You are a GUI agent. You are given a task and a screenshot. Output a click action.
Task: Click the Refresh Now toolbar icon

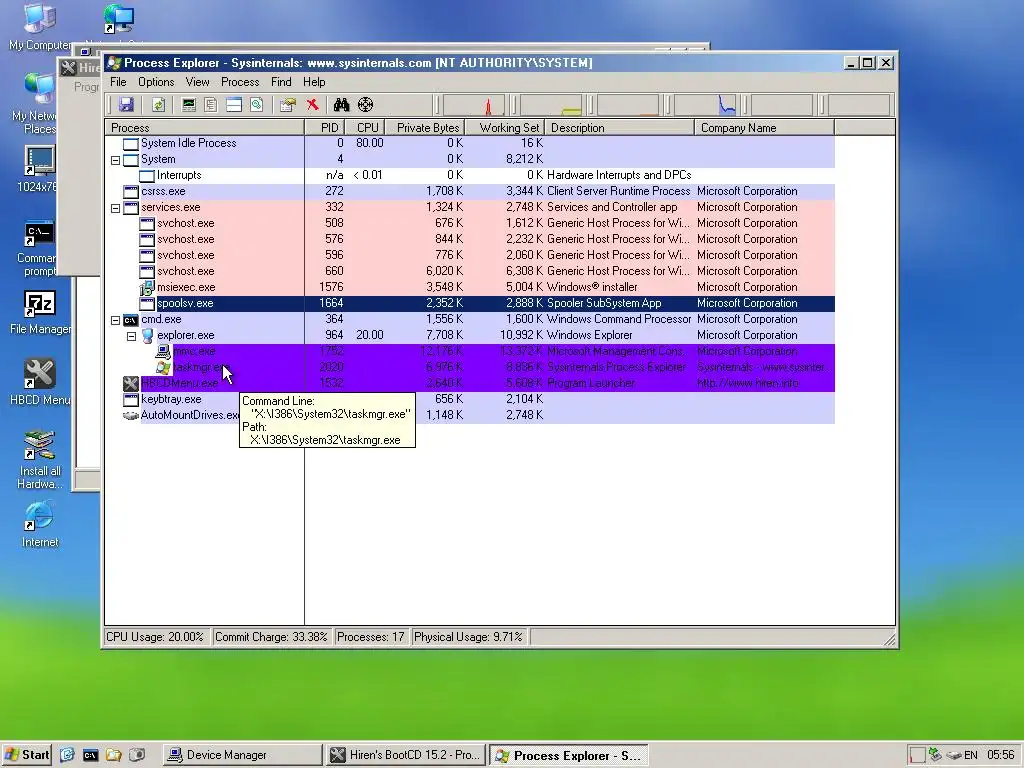(158, 104)
